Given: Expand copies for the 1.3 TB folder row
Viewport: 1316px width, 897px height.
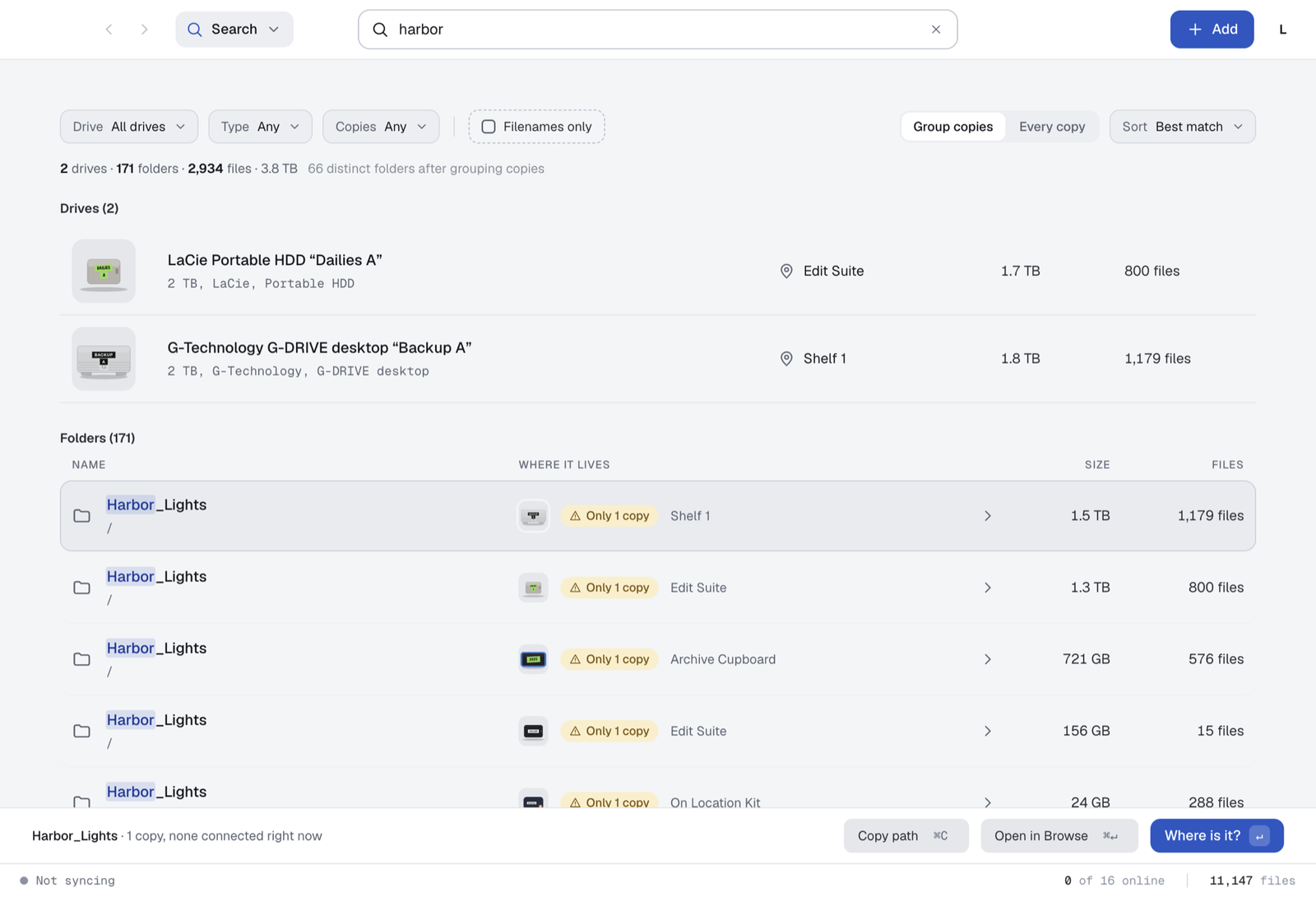Looking at the screenshot, I should [988, 588].
